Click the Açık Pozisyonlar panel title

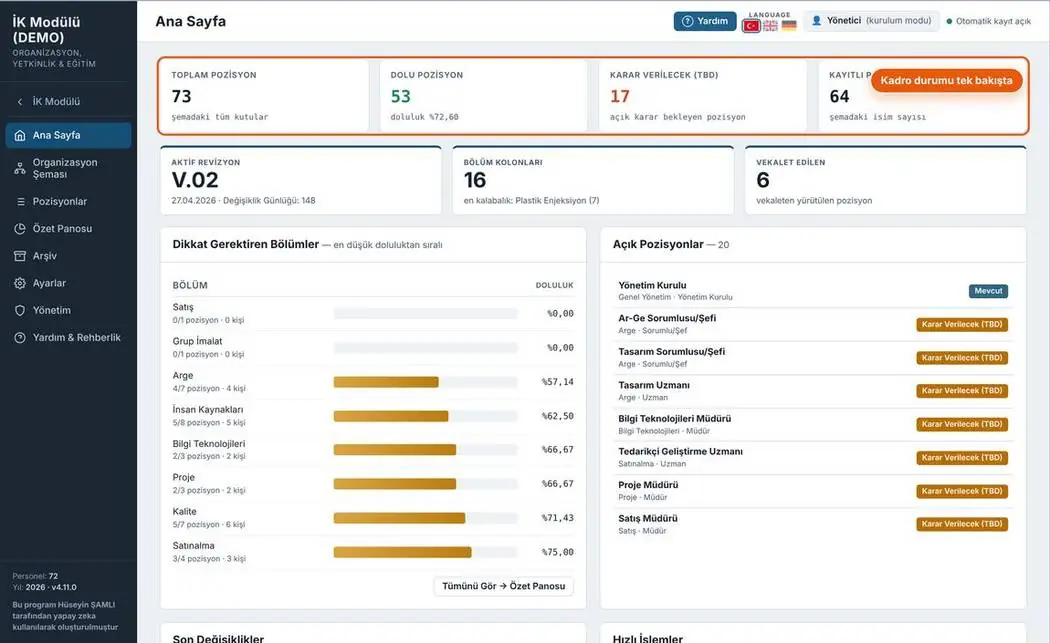point(658,244)
